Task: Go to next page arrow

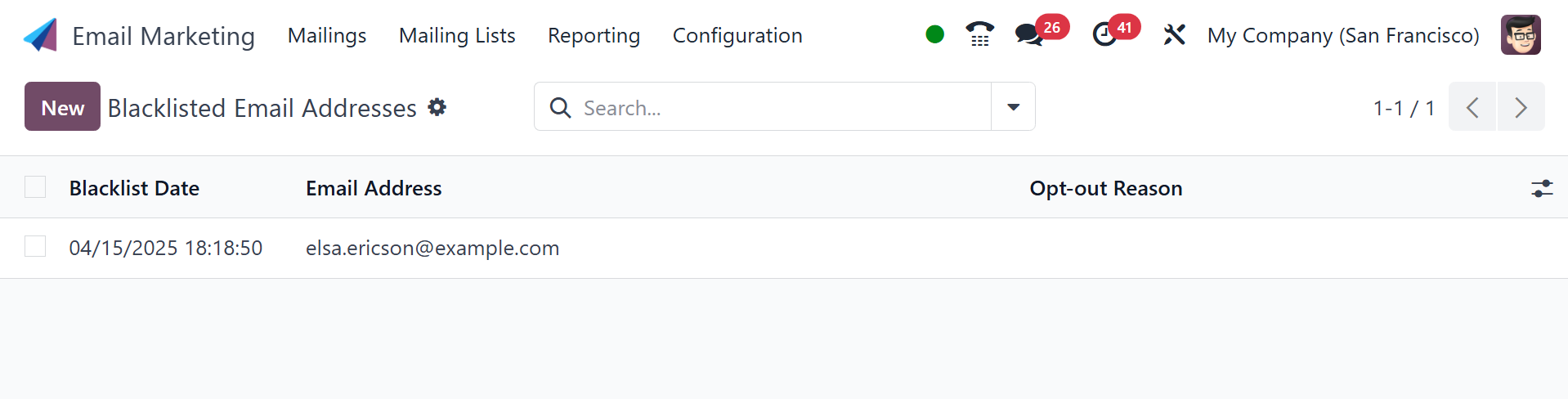Action: [x=1521, y=107]
